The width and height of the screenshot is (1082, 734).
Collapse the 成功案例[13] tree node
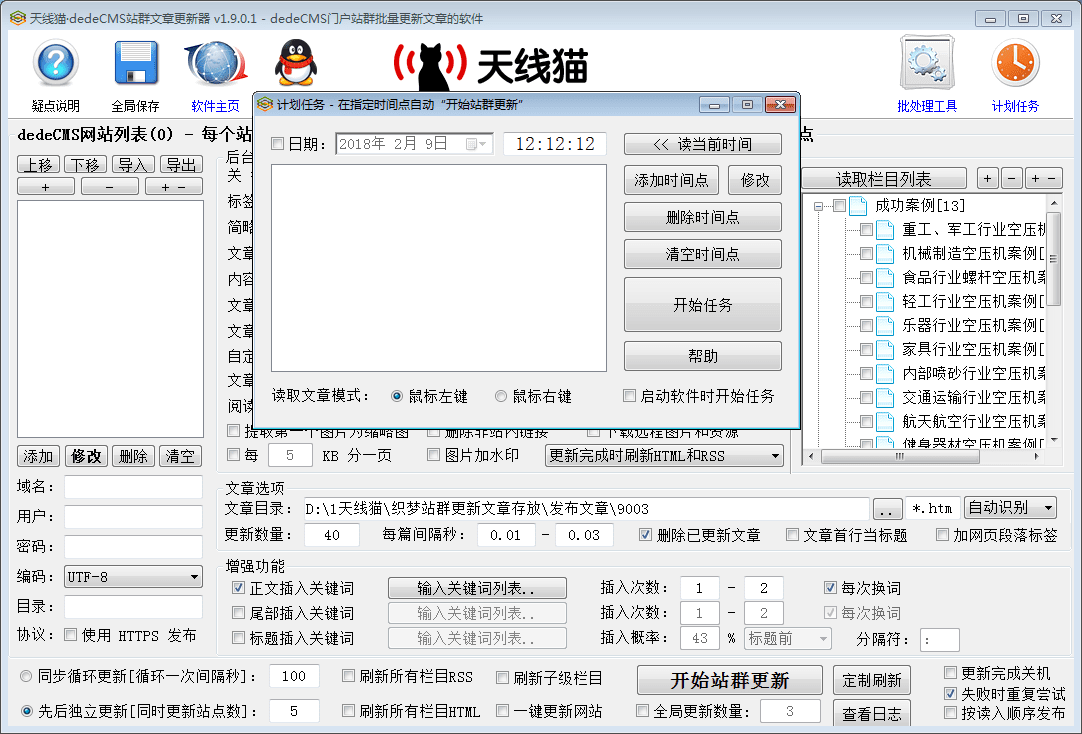point(818,206)
